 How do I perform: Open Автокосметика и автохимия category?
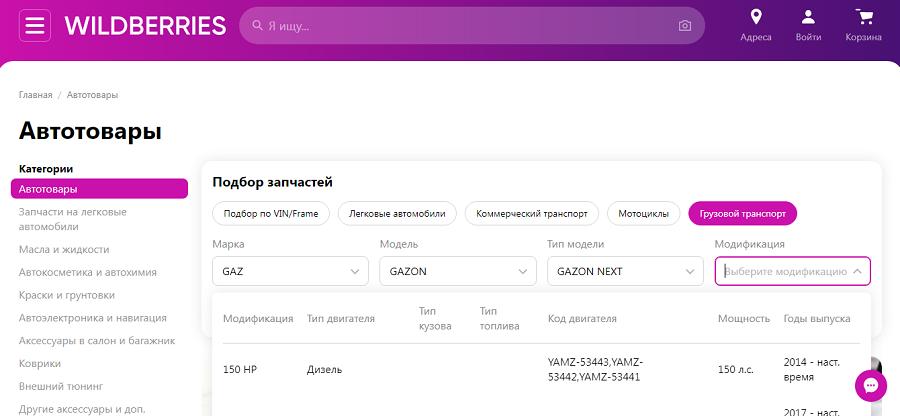tap(88, 272)
